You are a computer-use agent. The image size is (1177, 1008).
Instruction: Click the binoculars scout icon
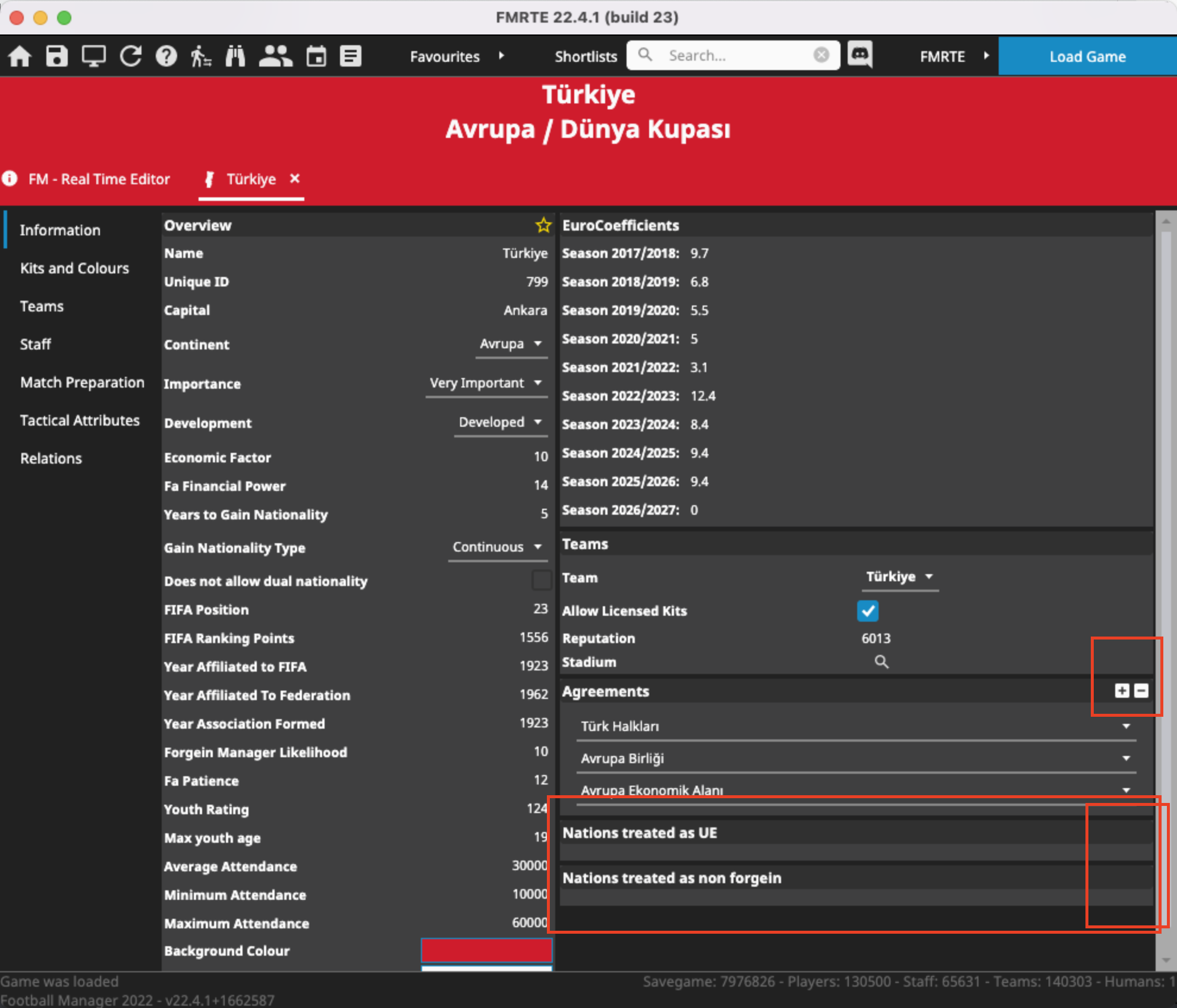(235, 56)
